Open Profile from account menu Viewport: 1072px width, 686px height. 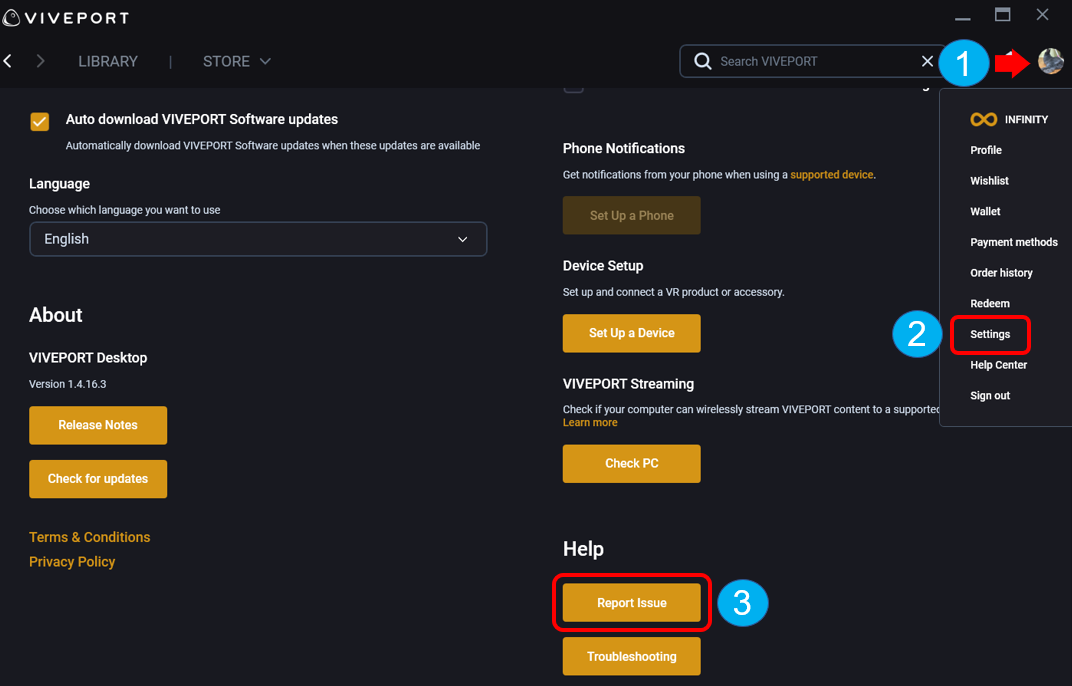pyautogui.click(x=985, y=150)
